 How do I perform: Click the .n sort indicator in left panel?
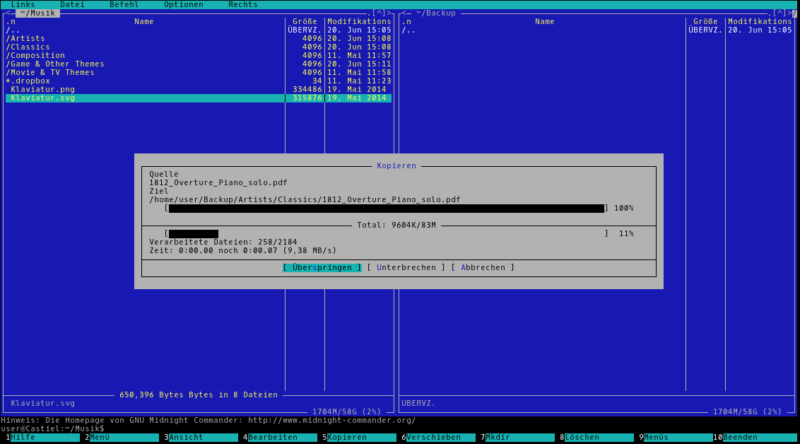coord(11,21)
